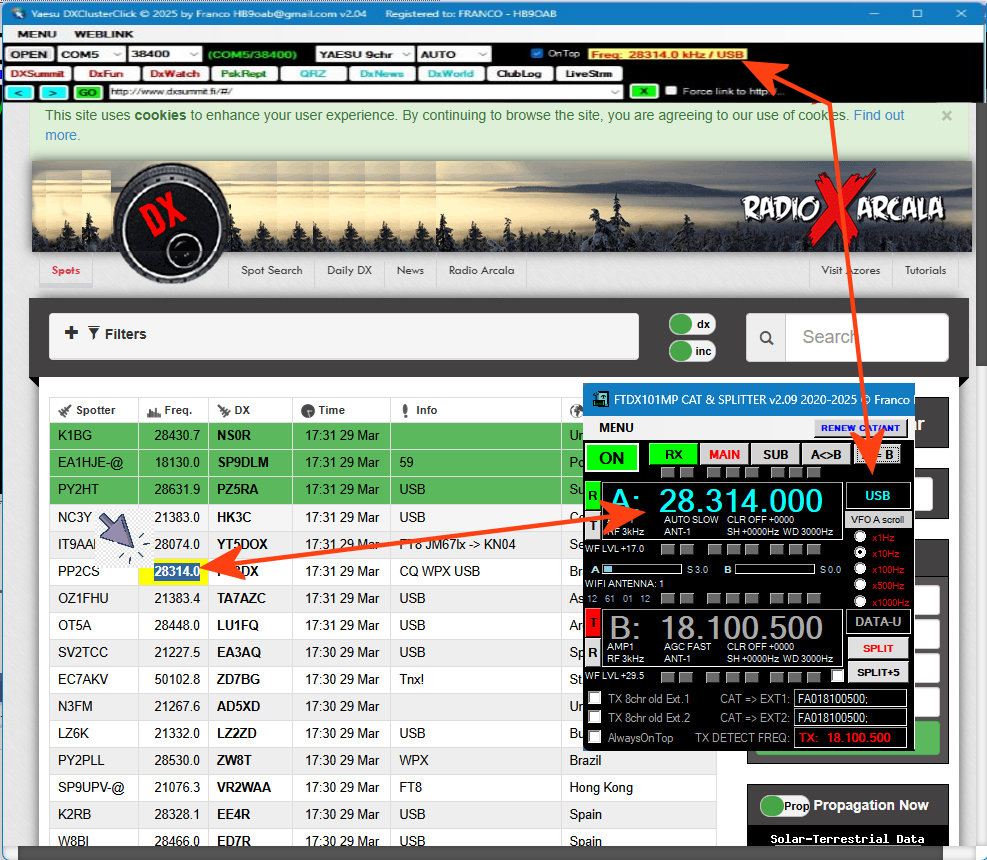Click the search magnifier icon
This screenshot has width=987, height=860.
click(766, 338)
